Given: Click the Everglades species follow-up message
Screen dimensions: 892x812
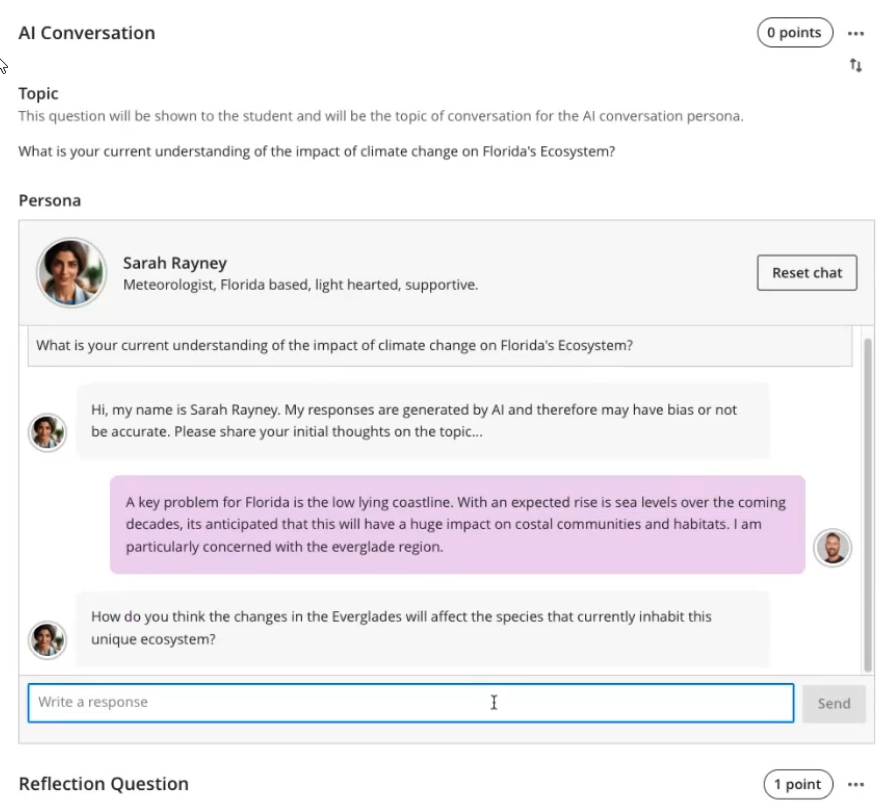Looking at the screenshot, I should pos(423,628).
